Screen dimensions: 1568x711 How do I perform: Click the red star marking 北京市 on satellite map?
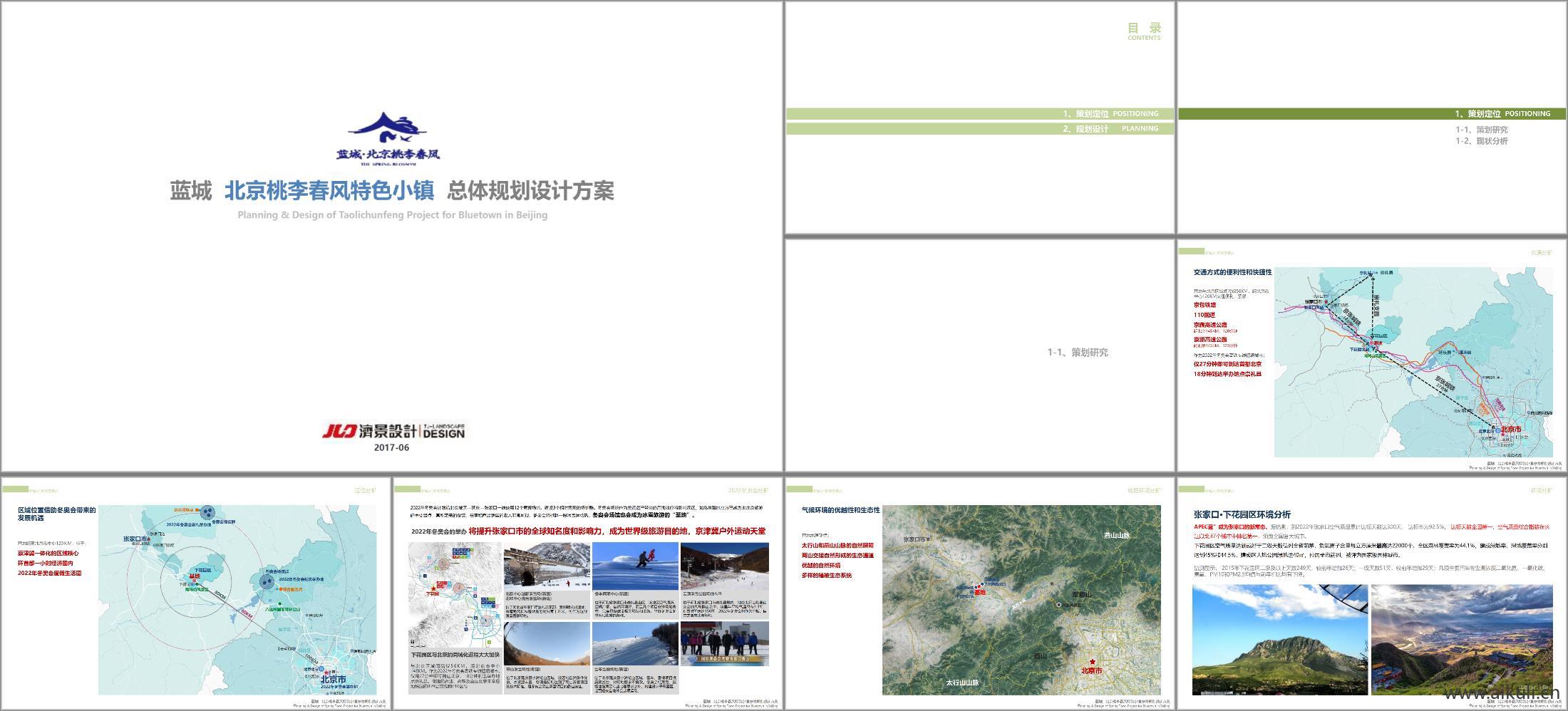(x=1092, y=662)
